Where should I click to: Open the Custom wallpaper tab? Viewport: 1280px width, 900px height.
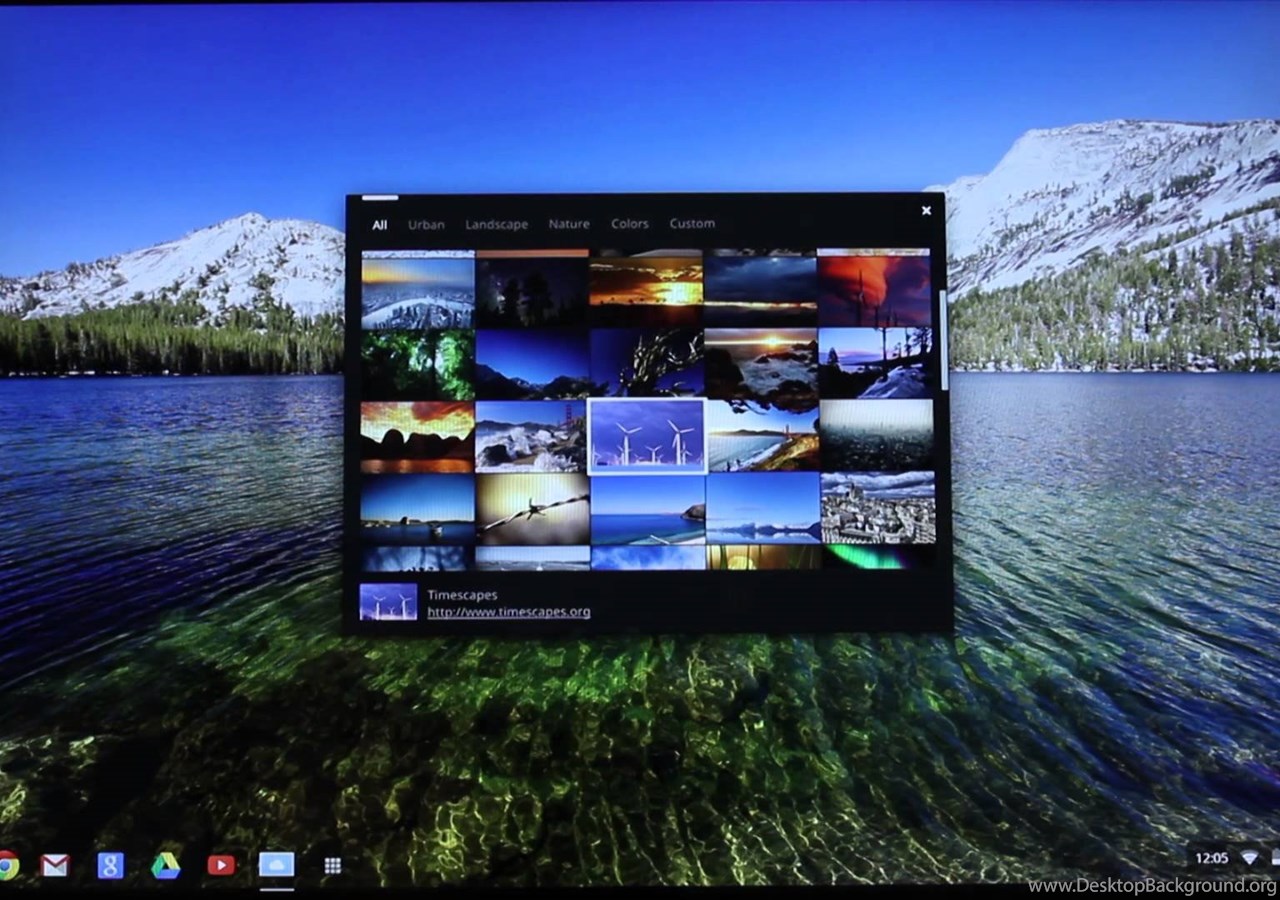pyautogui.click(x=692, y=224)
